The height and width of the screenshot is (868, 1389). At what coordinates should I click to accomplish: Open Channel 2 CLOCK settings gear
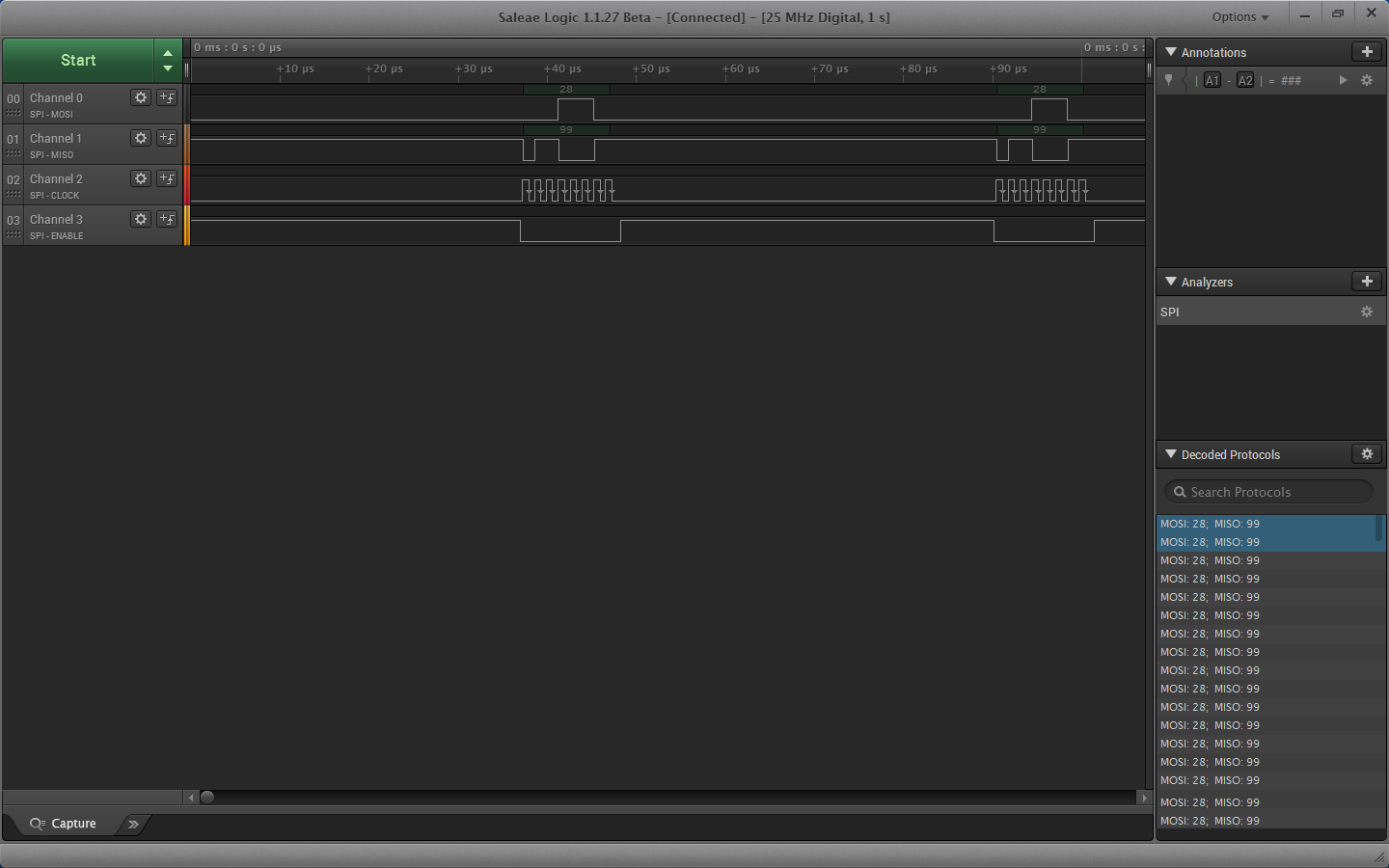[141, 178]
